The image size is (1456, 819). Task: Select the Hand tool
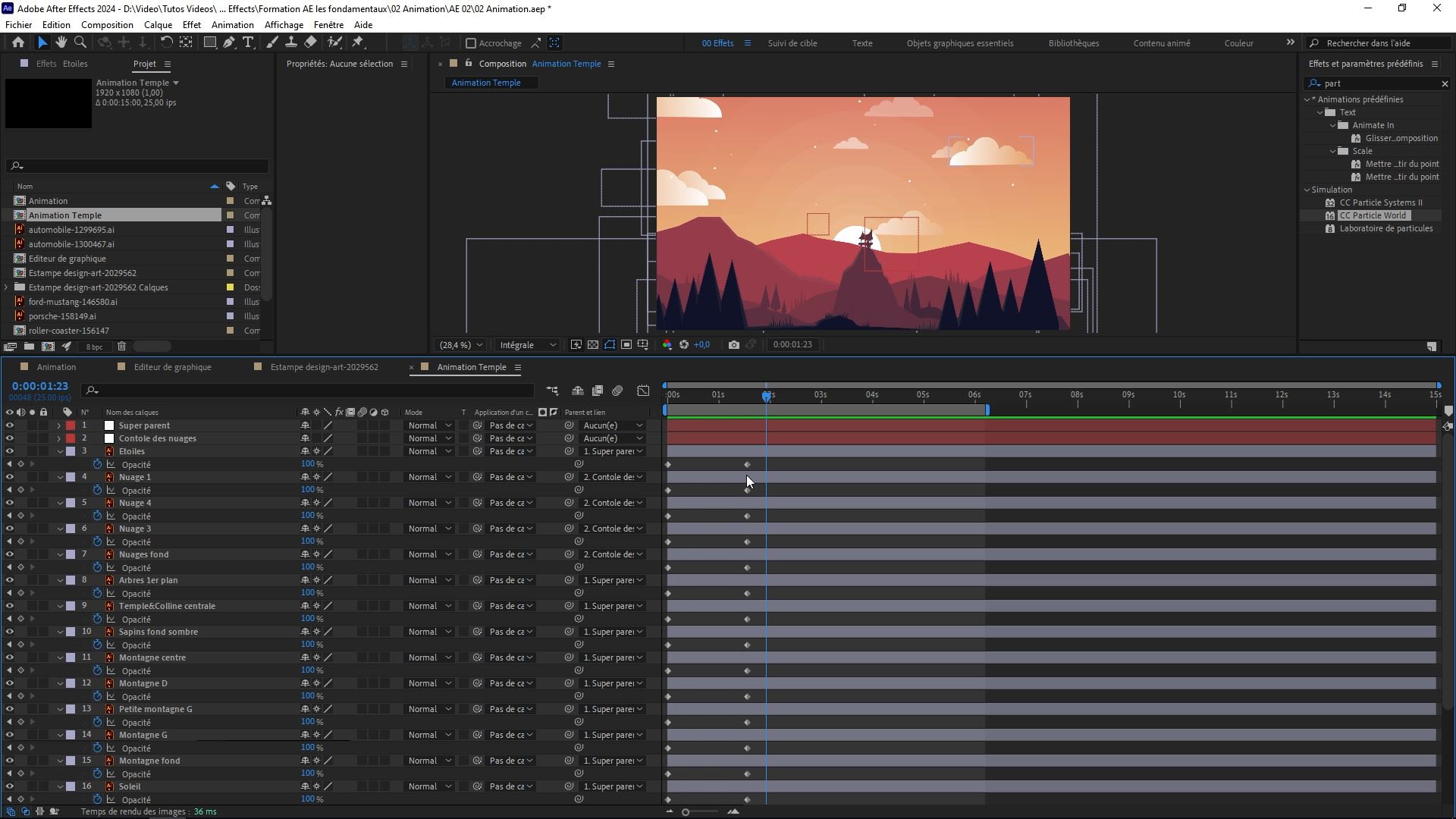tap(61, 42)
